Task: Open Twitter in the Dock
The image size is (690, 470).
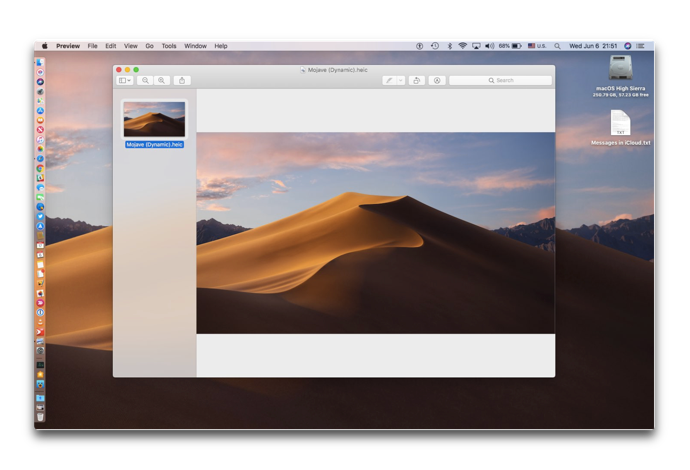Action: click(40, 216)
